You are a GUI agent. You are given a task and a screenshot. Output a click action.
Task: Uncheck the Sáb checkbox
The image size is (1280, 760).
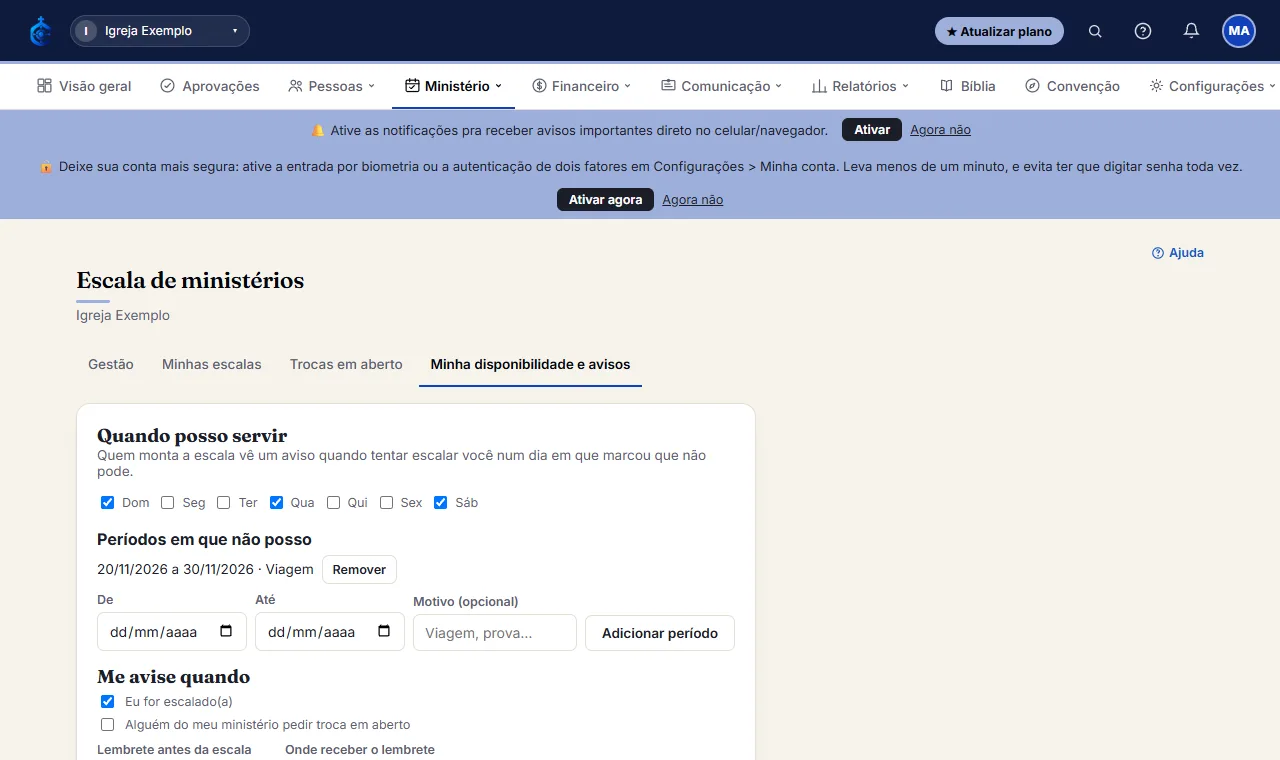(x=441, y=502)
